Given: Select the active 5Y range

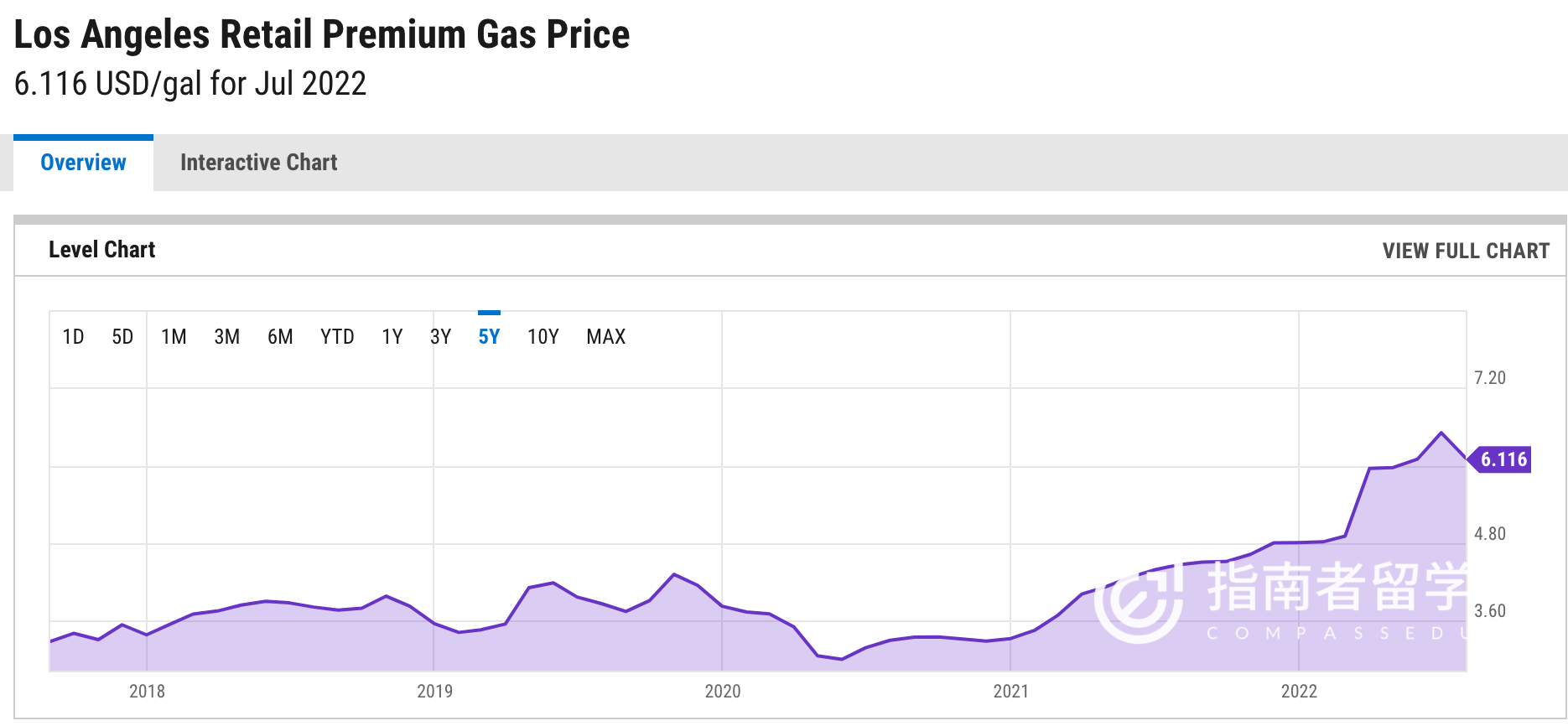Looking at the screenshot, I should 489,337.
